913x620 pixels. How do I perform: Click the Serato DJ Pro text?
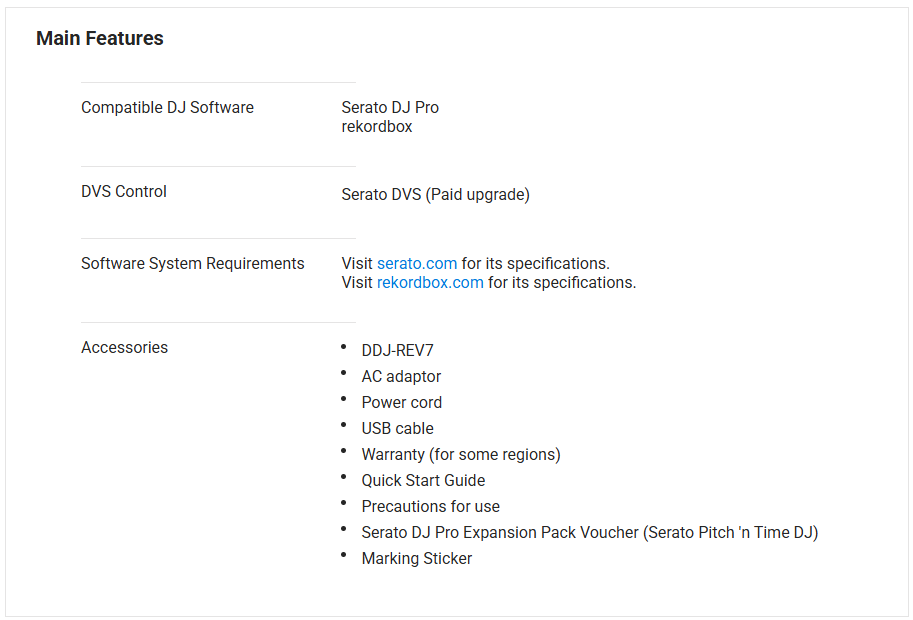[390, 108]
